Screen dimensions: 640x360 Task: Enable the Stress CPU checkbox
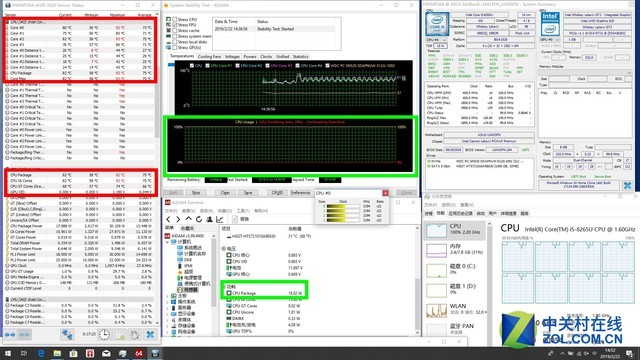[x=175, y=19]
